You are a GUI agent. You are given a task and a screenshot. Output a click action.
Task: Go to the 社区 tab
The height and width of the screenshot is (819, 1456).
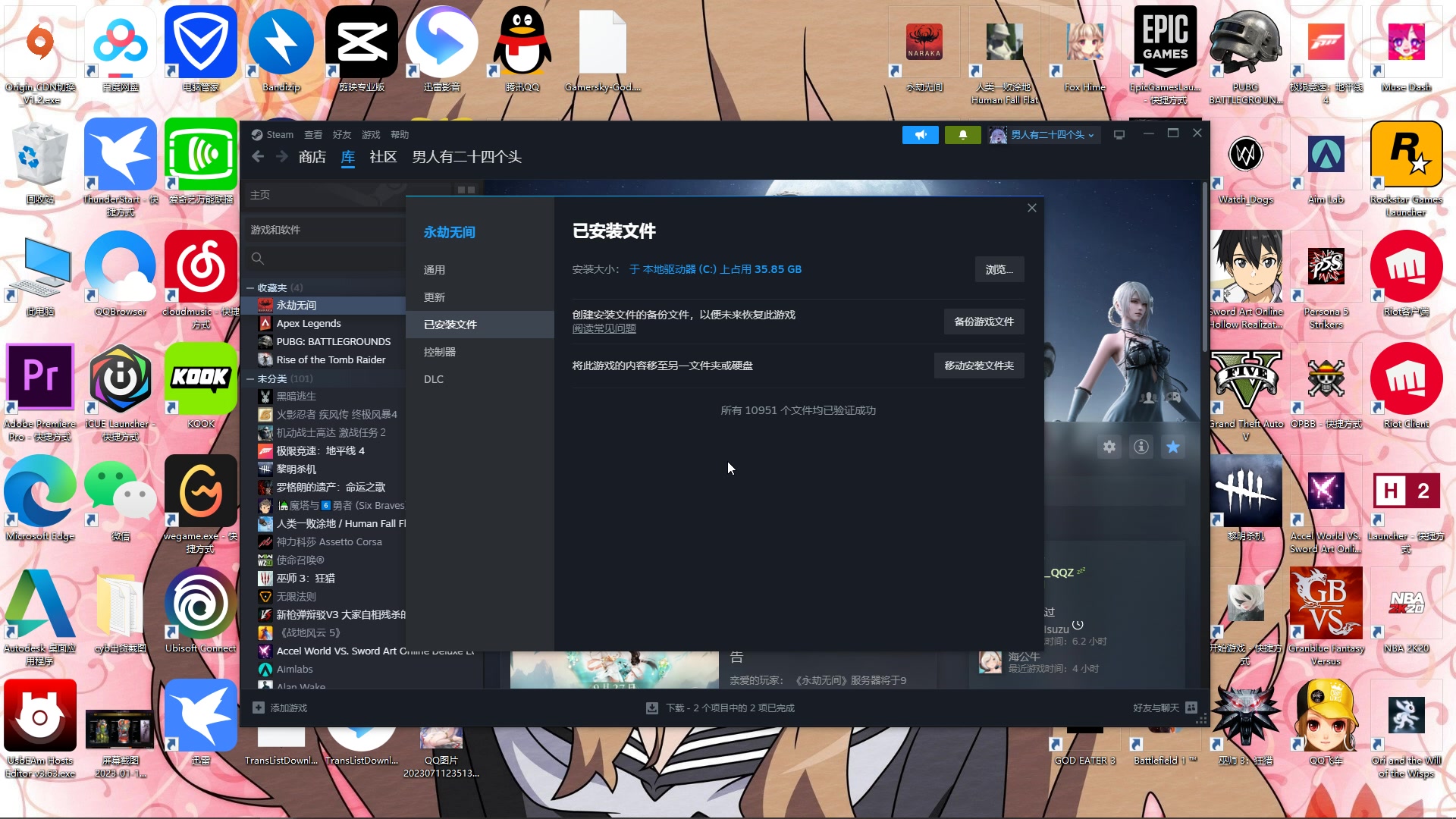pyautogui.click(x=383, y=157)
